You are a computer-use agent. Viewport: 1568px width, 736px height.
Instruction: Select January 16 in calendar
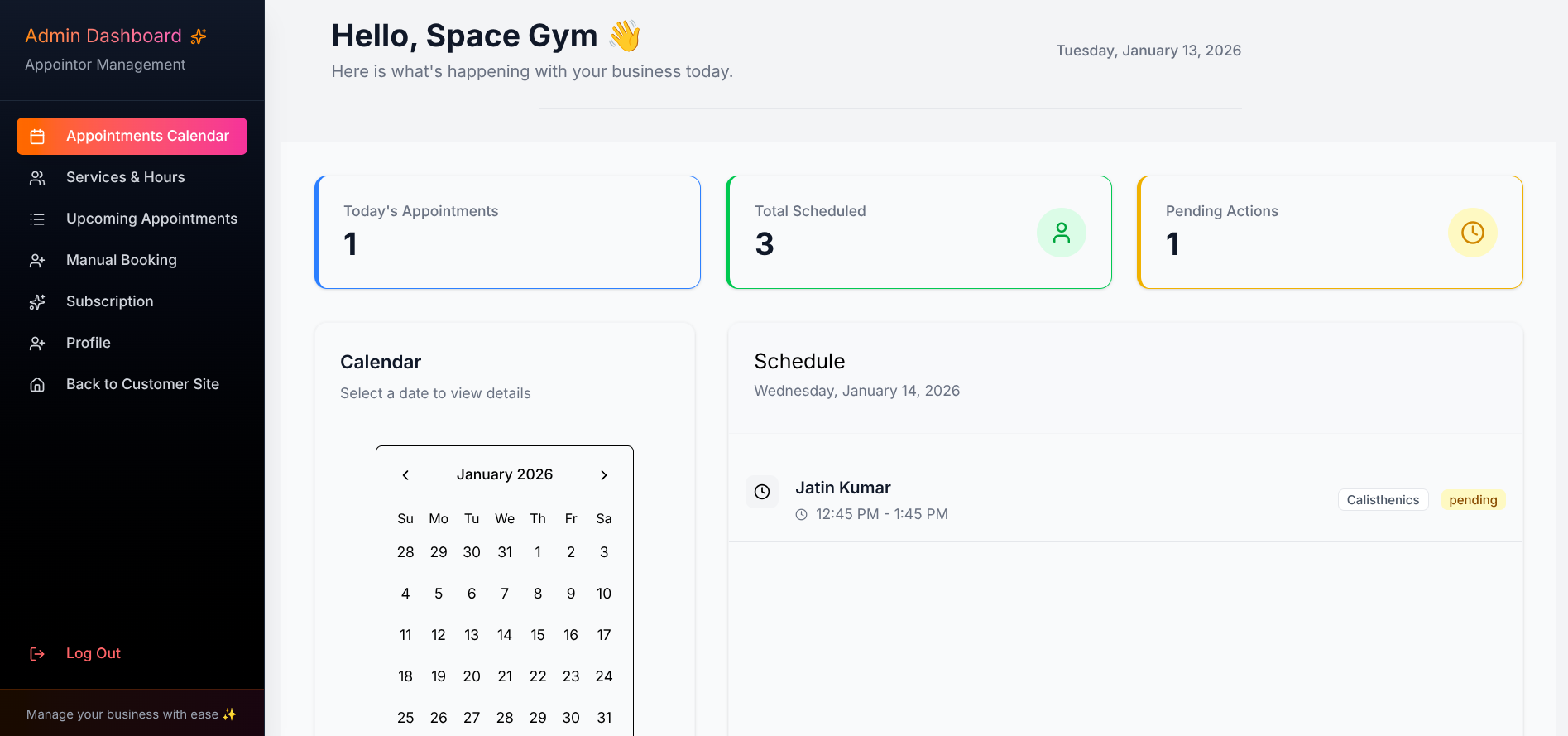pos(571,635)
